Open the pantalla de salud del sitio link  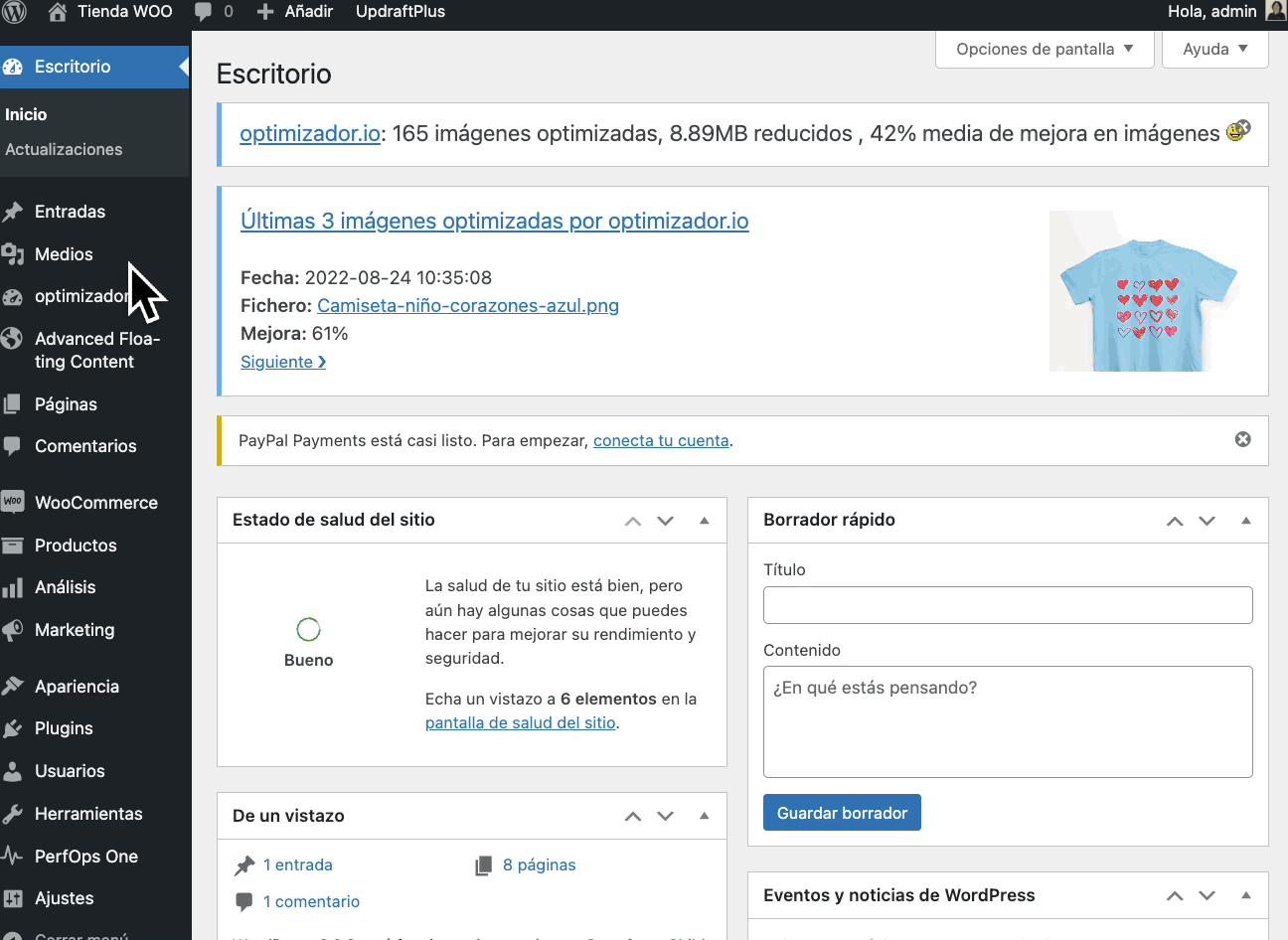click(x=520, y=722)
